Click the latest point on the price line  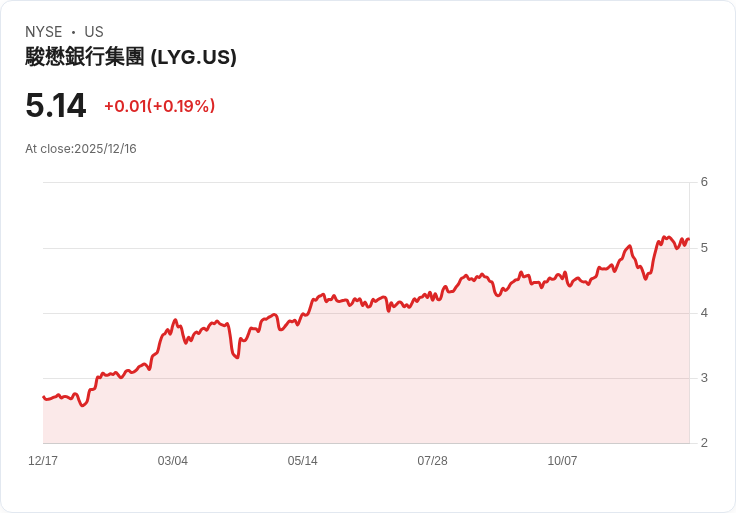click(689, 239)
